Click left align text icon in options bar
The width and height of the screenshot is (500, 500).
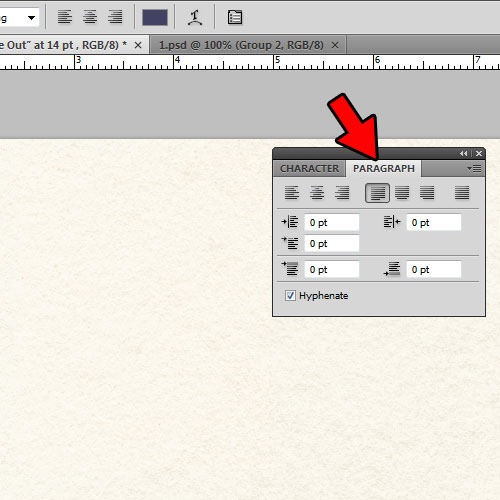[x=65, y=17]
